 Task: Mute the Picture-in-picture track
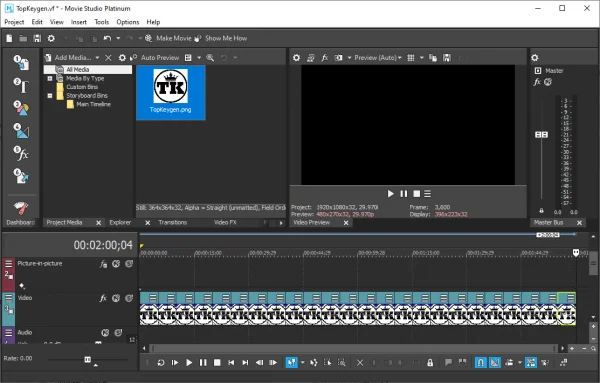tap(116, 264)
